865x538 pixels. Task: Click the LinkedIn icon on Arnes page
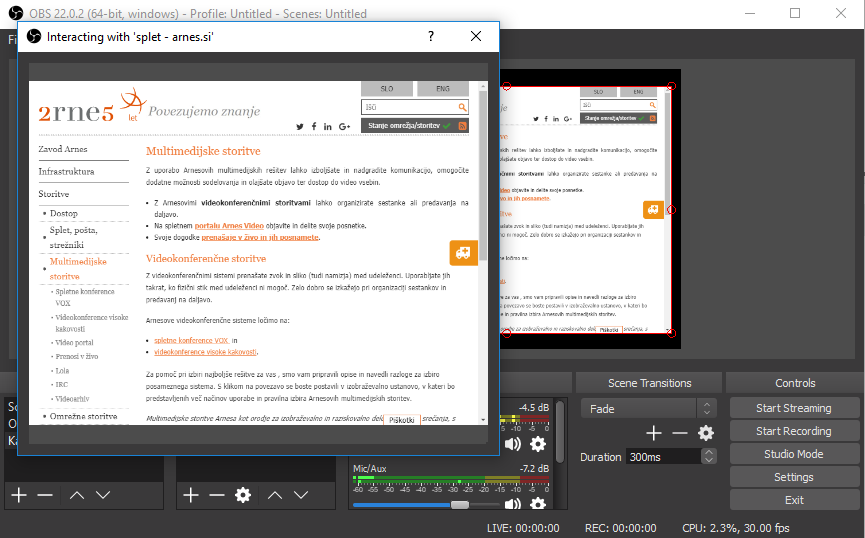point(328,126)
